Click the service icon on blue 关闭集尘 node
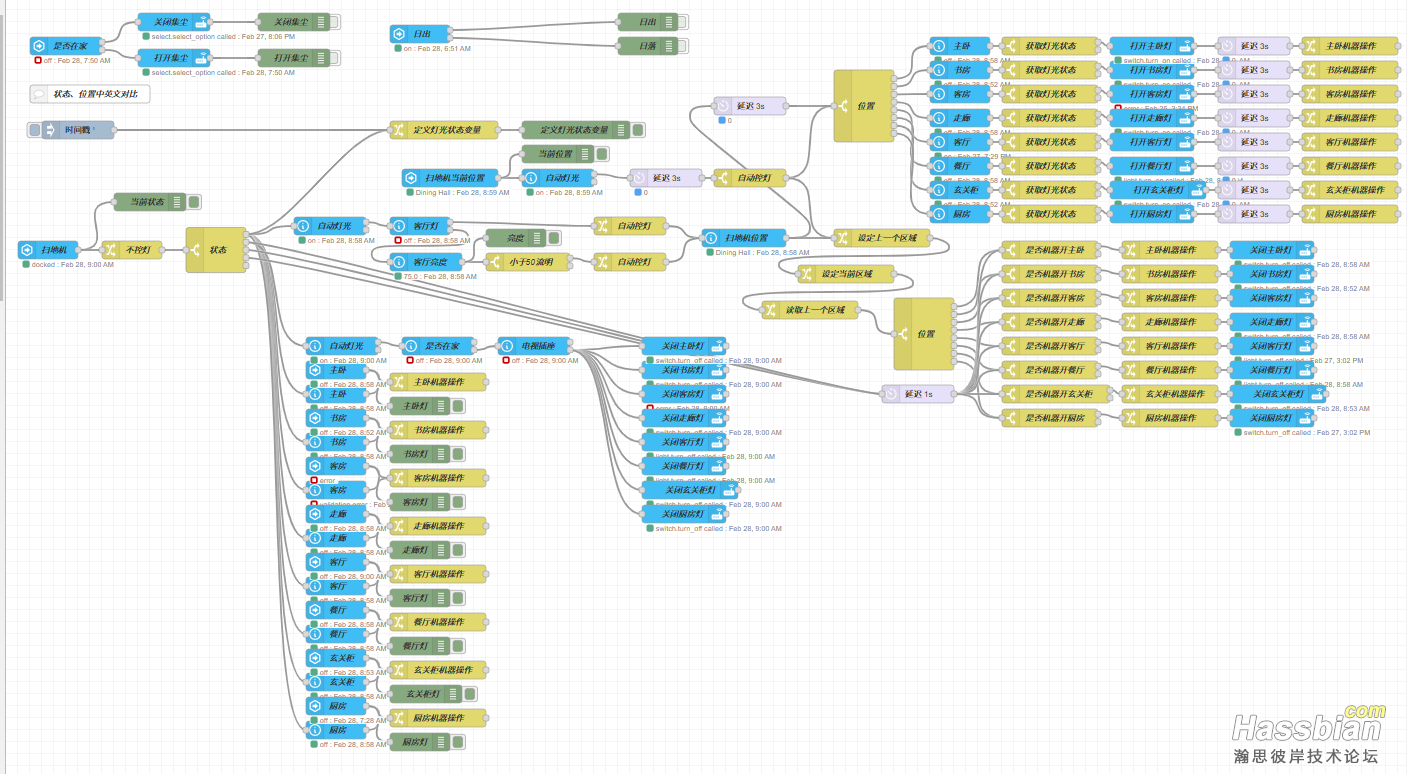The height and width of the screenshot is (774, 1407). [201, 22]
